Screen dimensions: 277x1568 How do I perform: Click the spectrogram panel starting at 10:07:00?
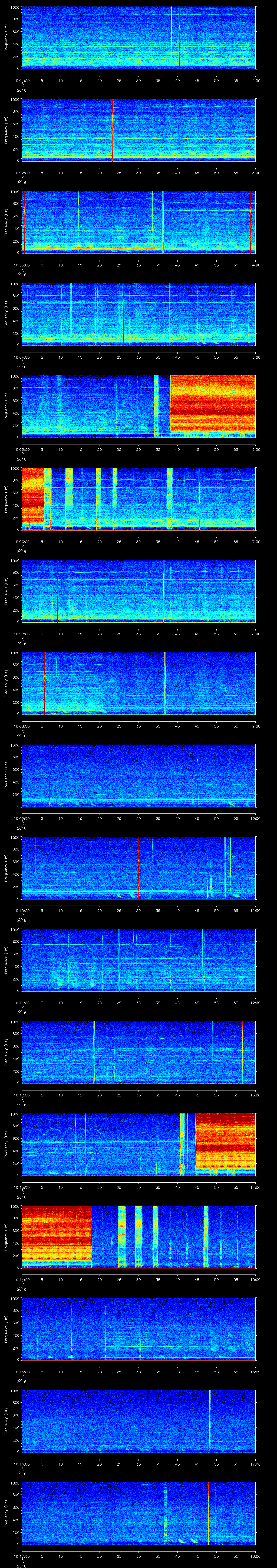click(x=138, y=591)
